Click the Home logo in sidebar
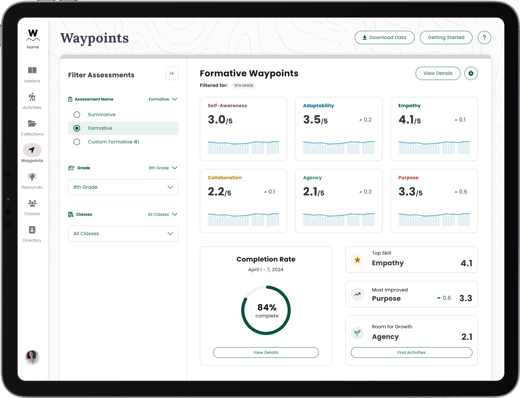 [33, 39]
